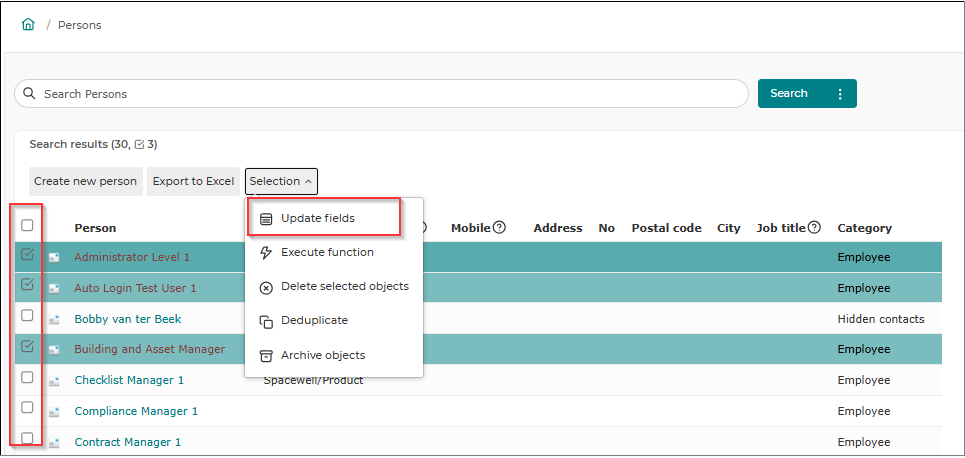965x458 pixels.
Task: Uncheck Building and Asset Manager checkbox
Action: tap(27, 346)
